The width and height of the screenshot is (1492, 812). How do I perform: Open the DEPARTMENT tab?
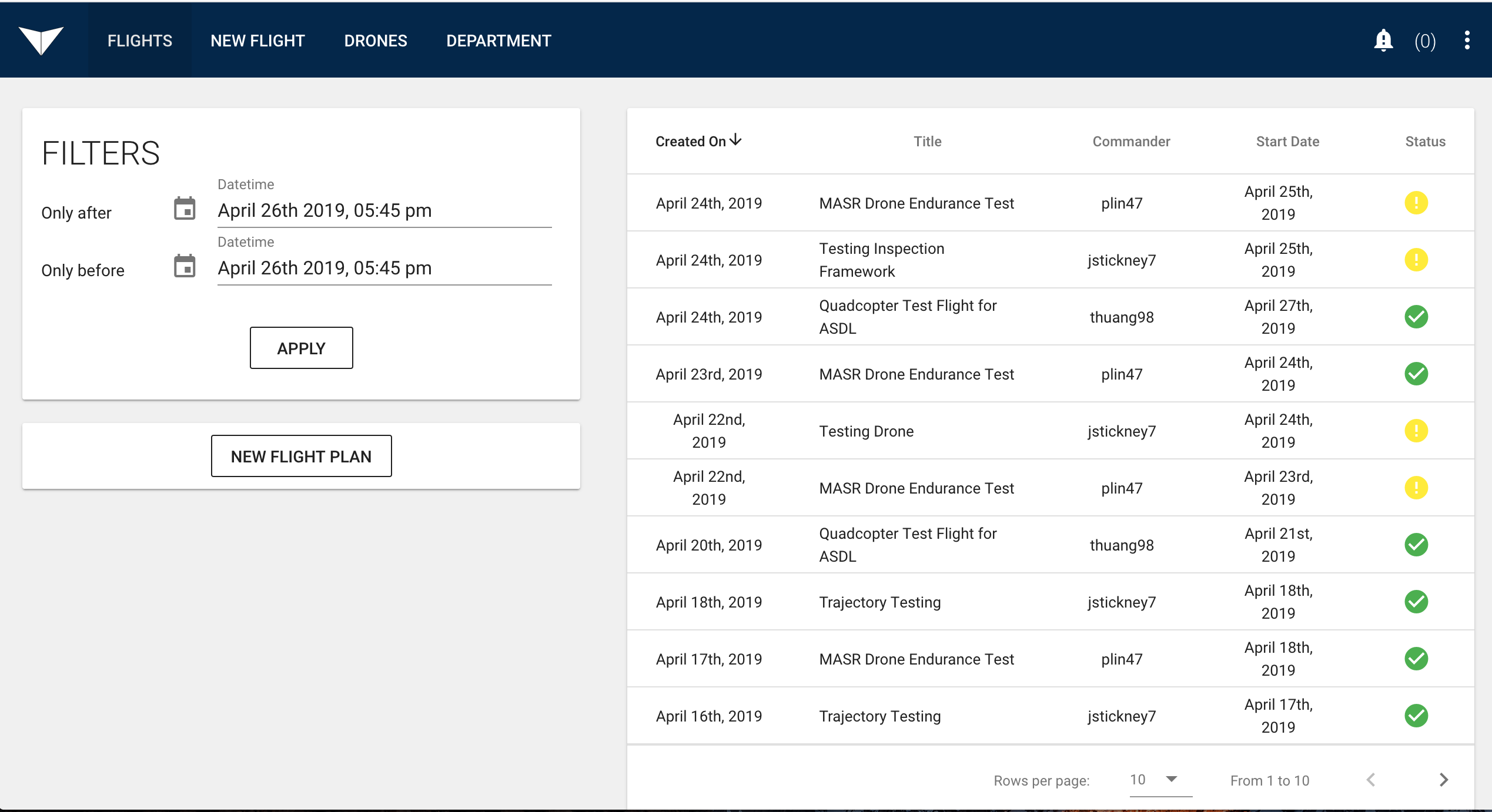click(x=499, y=41)
